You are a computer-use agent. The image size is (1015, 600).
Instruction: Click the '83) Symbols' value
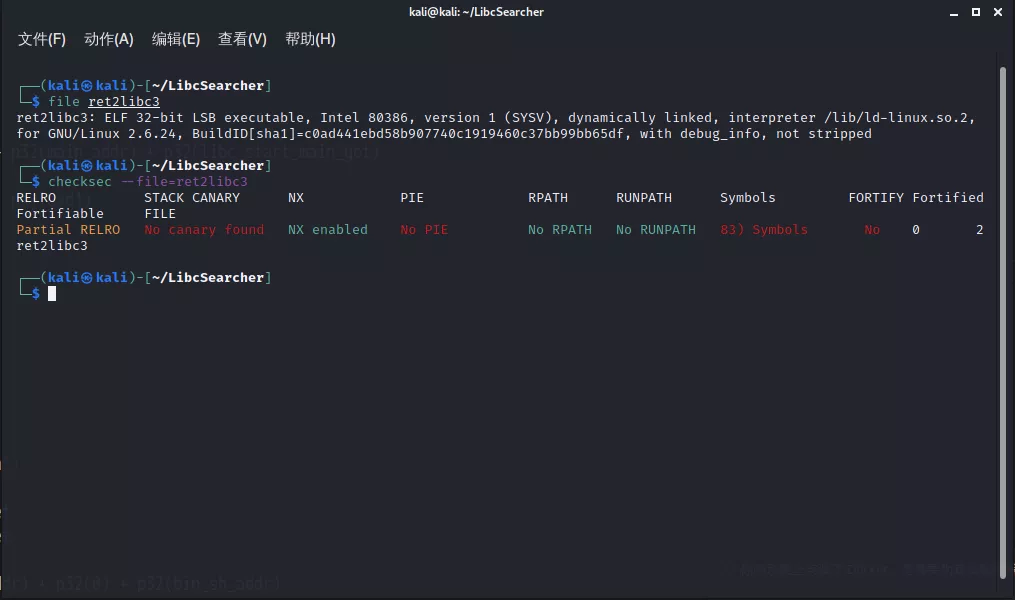click(x=764, y=230)
